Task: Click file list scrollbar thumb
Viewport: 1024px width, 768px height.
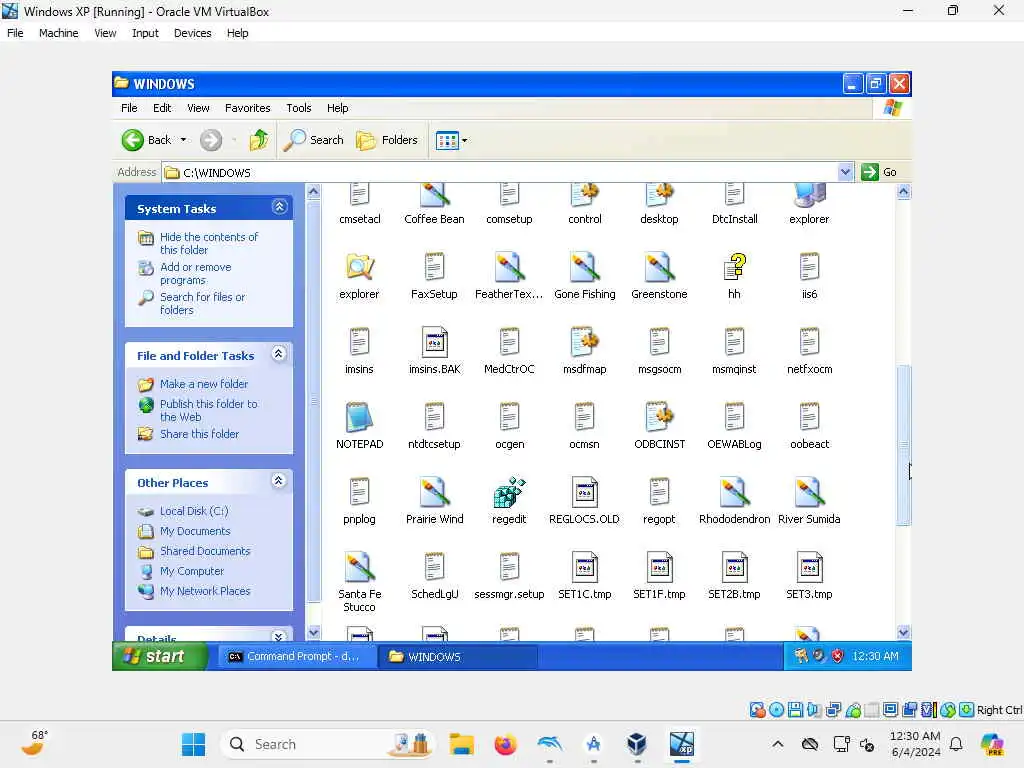Action: [x=903, y=445]
